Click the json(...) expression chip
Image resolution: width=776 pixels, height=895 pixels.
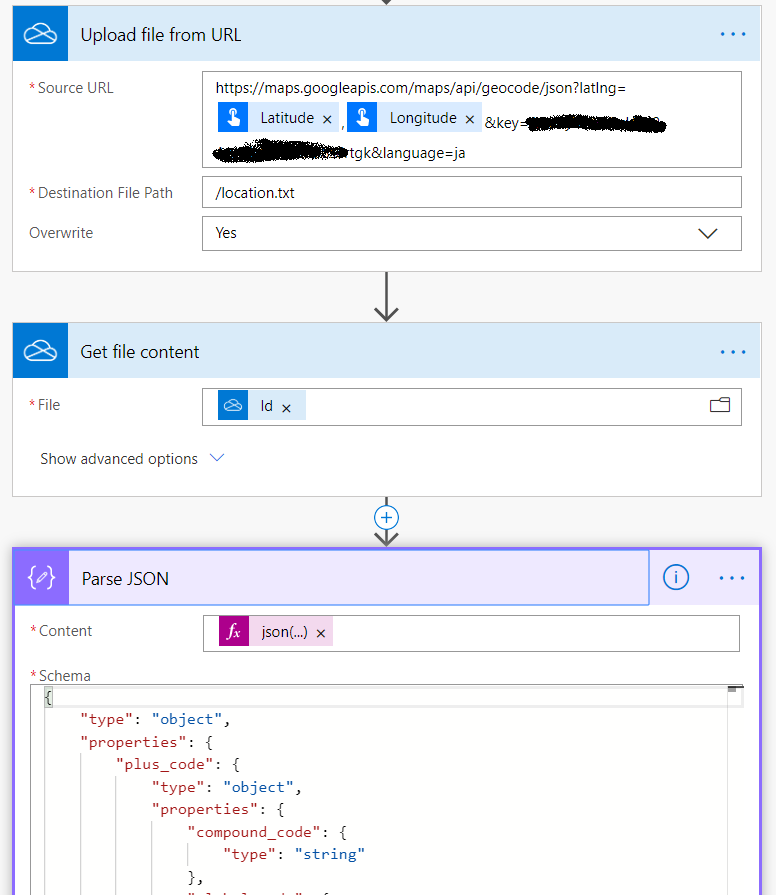tap(276, 631)
